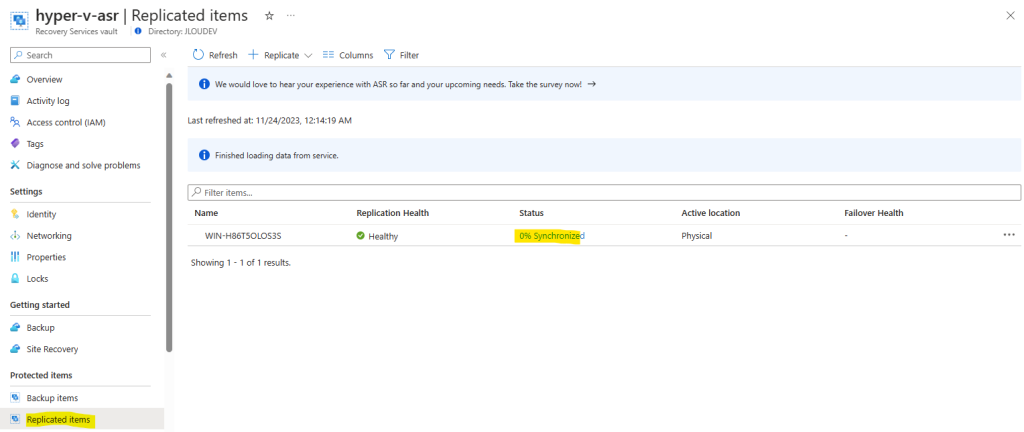
Task: Click the directory info icon
Action: pyautogui.click(x=138, y=31)
